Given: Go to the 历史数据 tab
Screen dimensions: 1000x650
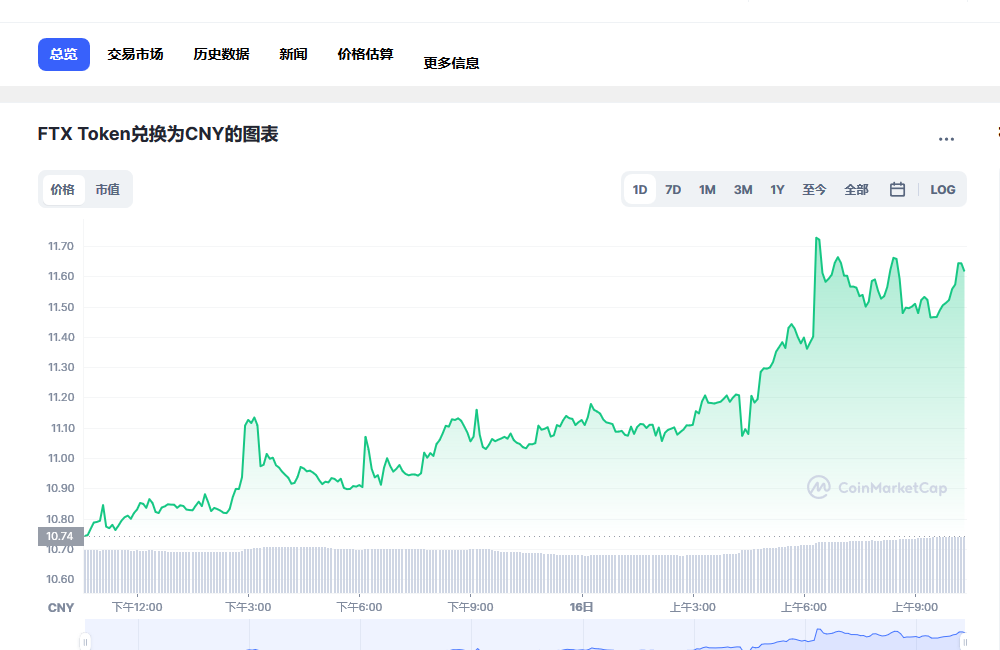Looking at the screenshot, I should [221, 54].
